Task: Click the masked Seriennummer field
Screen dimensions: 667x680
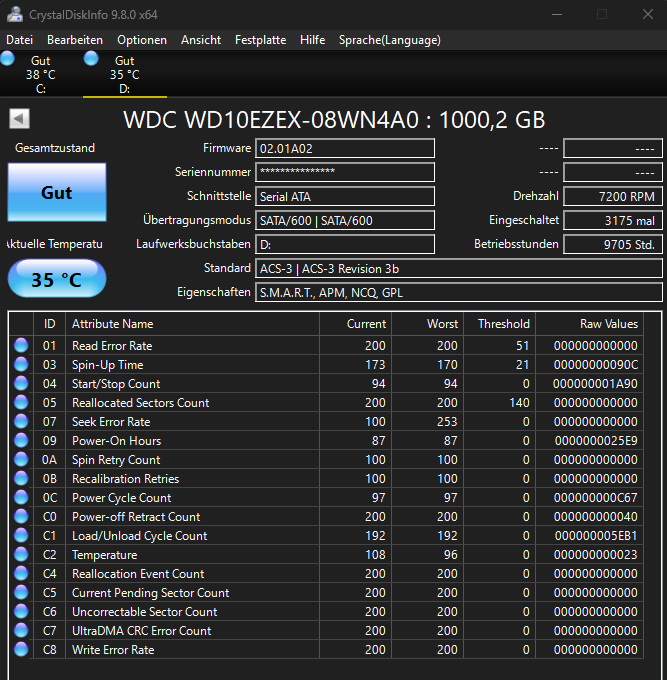Action: [345, 172]
